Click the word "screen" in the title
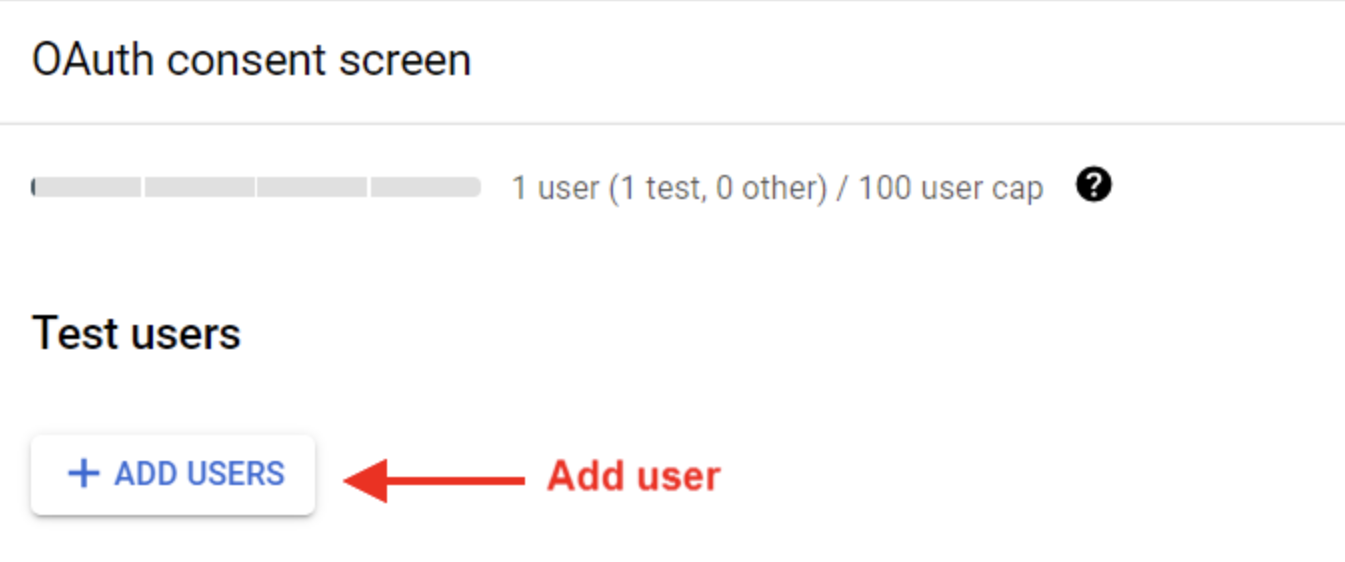Image resolution: width=1345 pixels, height=562 pixels. coord(405,60)
